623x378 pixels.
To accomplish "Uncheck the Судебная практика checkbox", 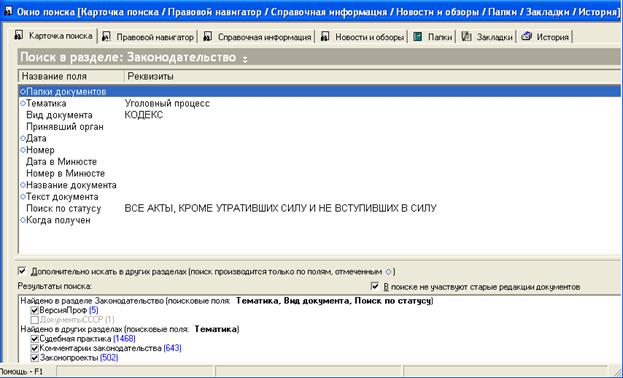I will 35,339.
